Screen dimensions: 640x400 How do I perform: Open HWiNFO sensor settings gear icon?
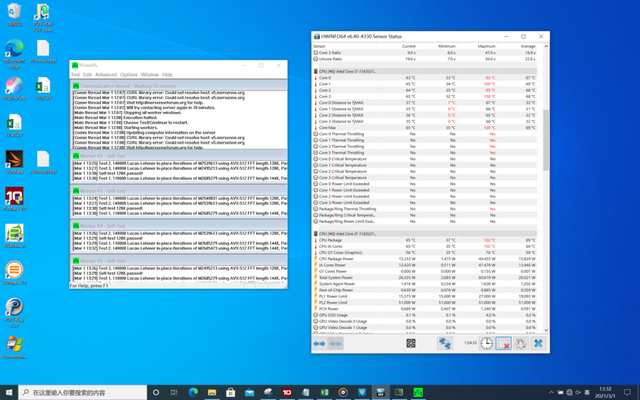pyautogui.click(x=521, y=343)
